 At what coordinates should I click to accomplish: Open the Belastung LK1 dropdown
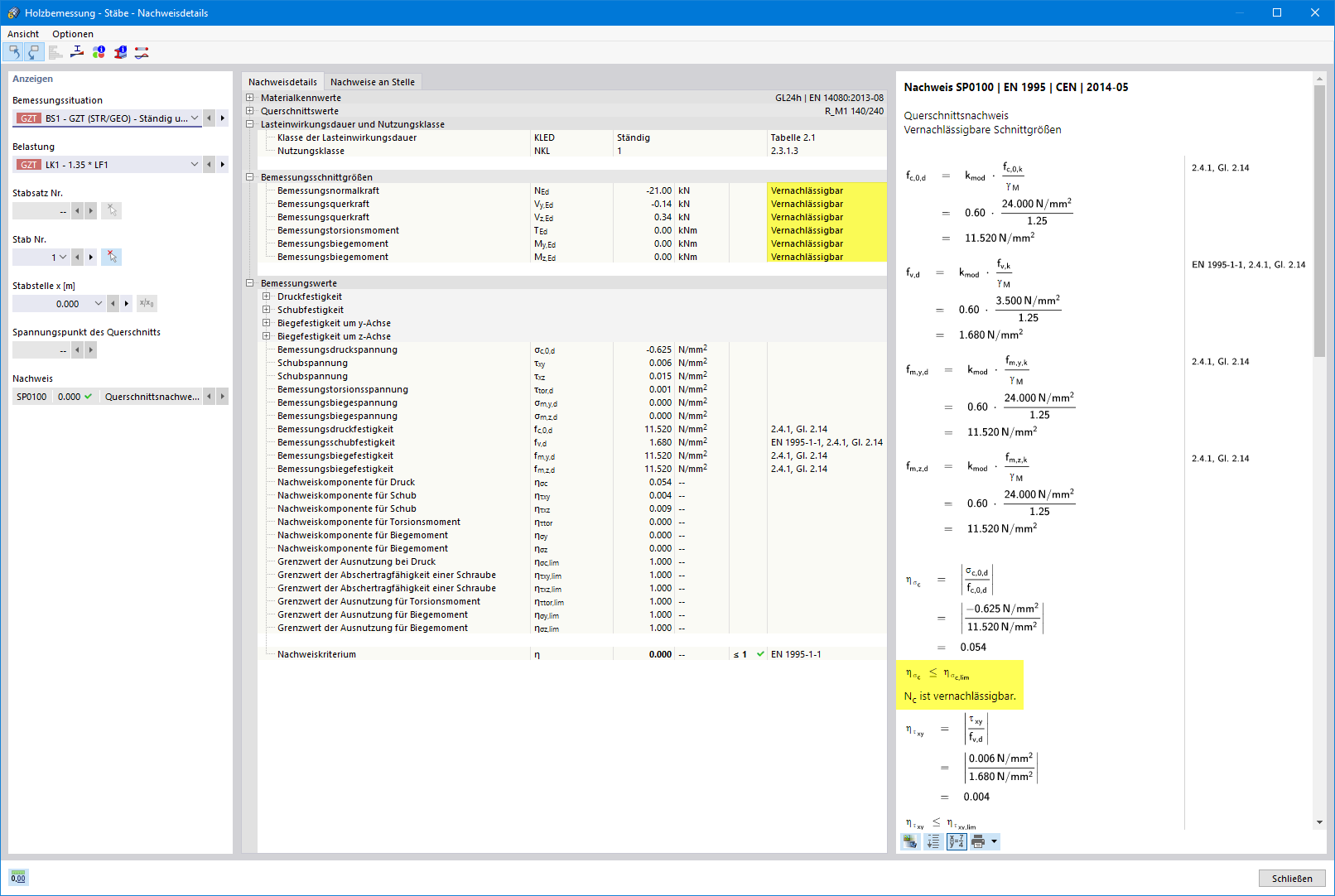pos(108,165)
